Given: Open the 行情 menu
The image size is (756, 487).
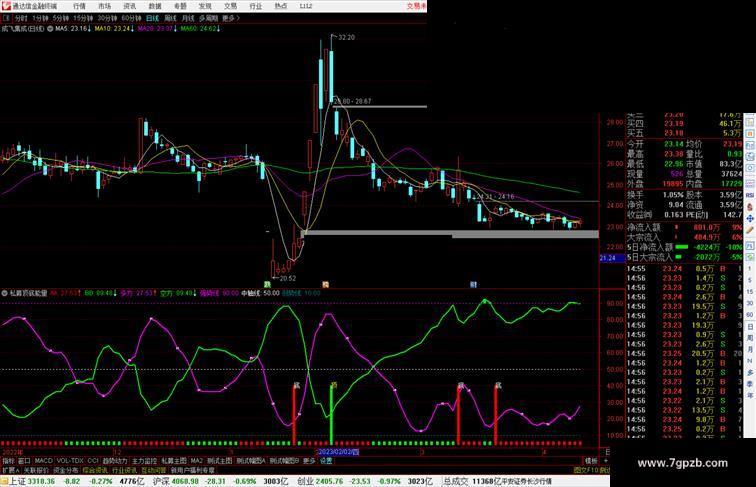Looking at the screenshot, I should click(x=79, y=6).
